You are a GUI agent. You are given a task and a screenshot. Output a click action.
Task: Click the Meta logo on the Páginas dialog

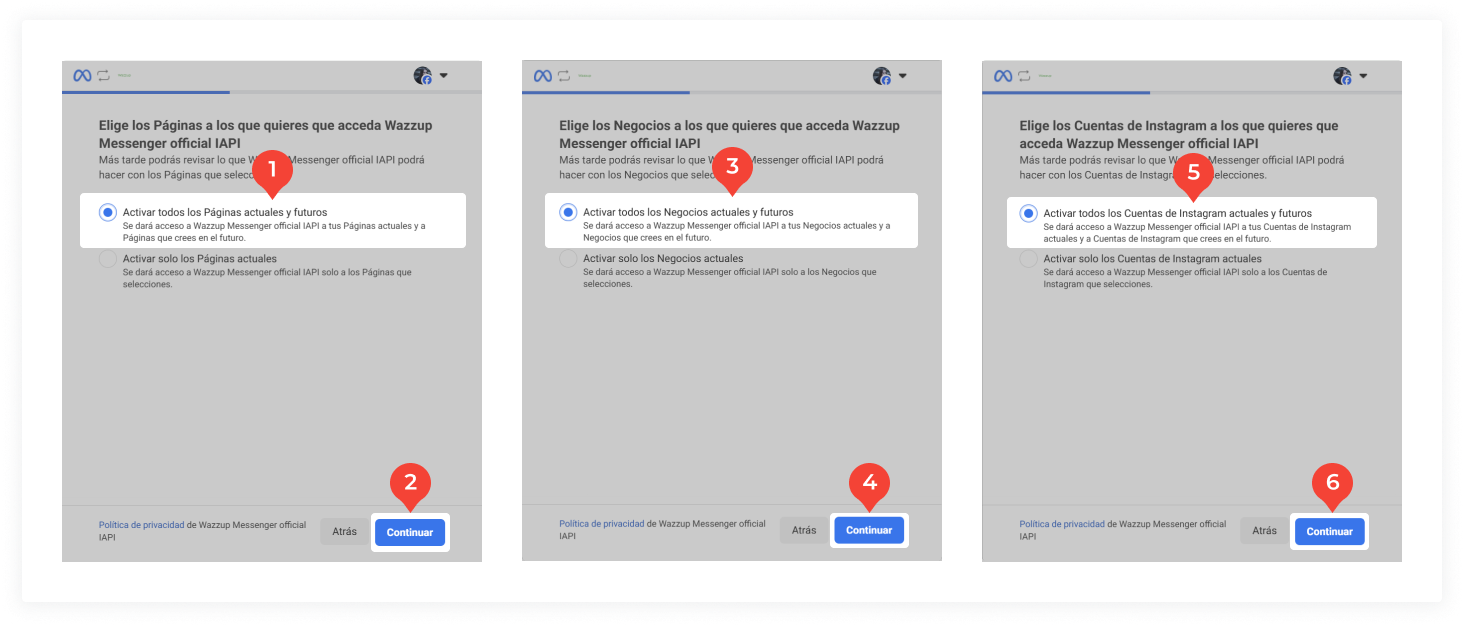click(84, 74)
